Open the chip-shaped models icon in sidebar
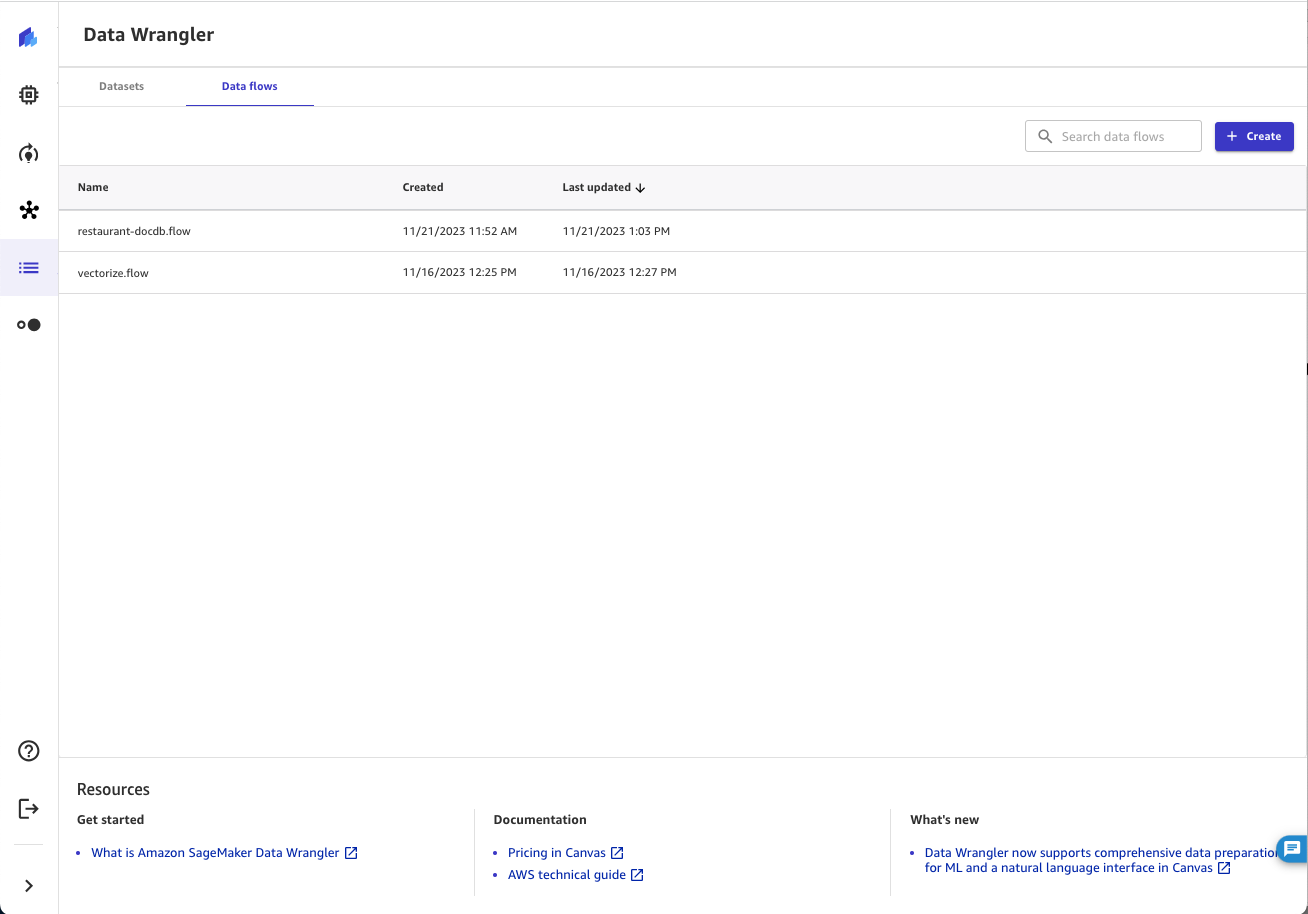Image resolution: width=1308 pixels, height=914 pixels. pos(29,95)
